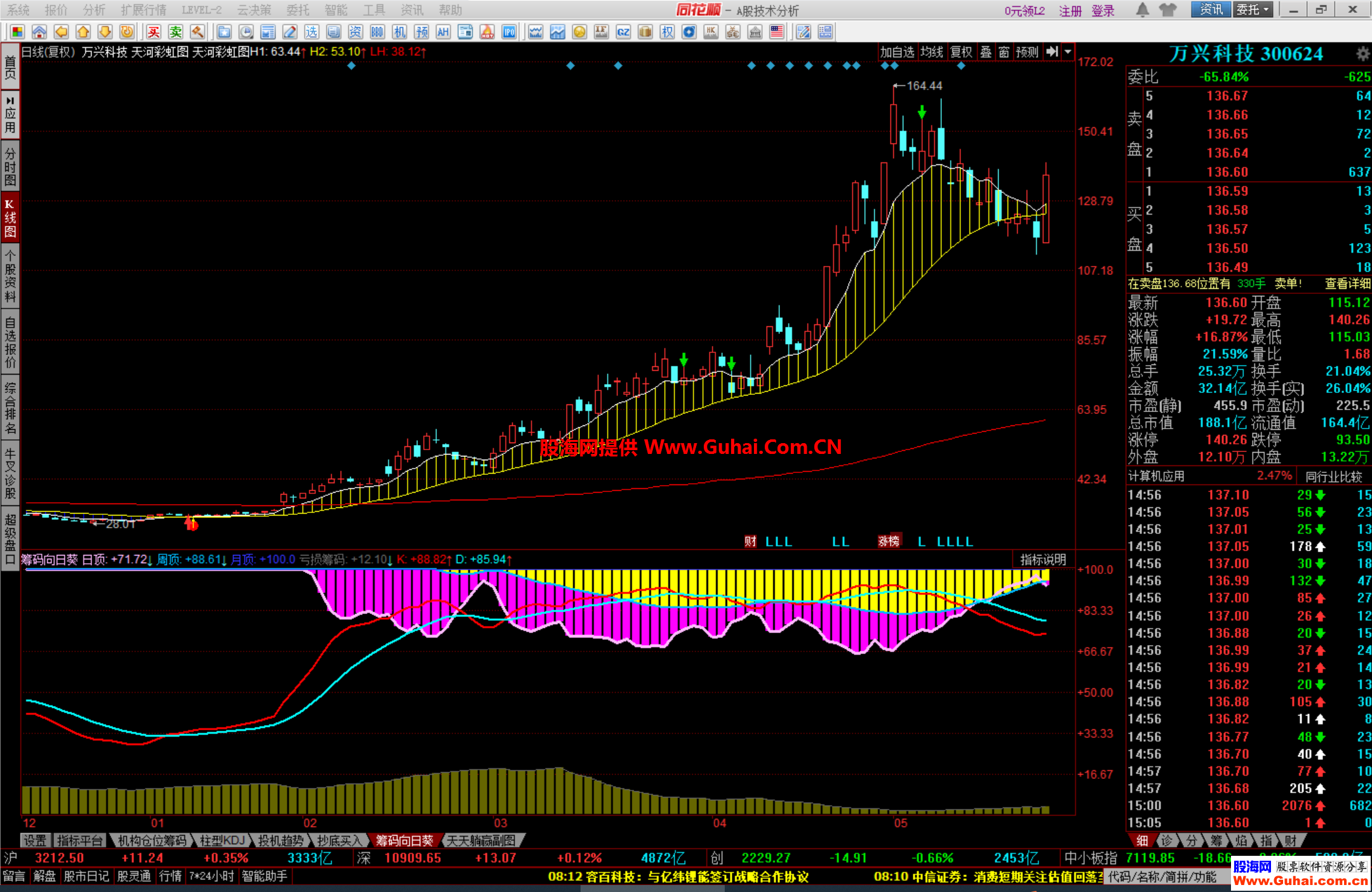Select the 综合排名 sidebar tab
The height and width of the screenshot is (892, 1372).
click(10, 407)
